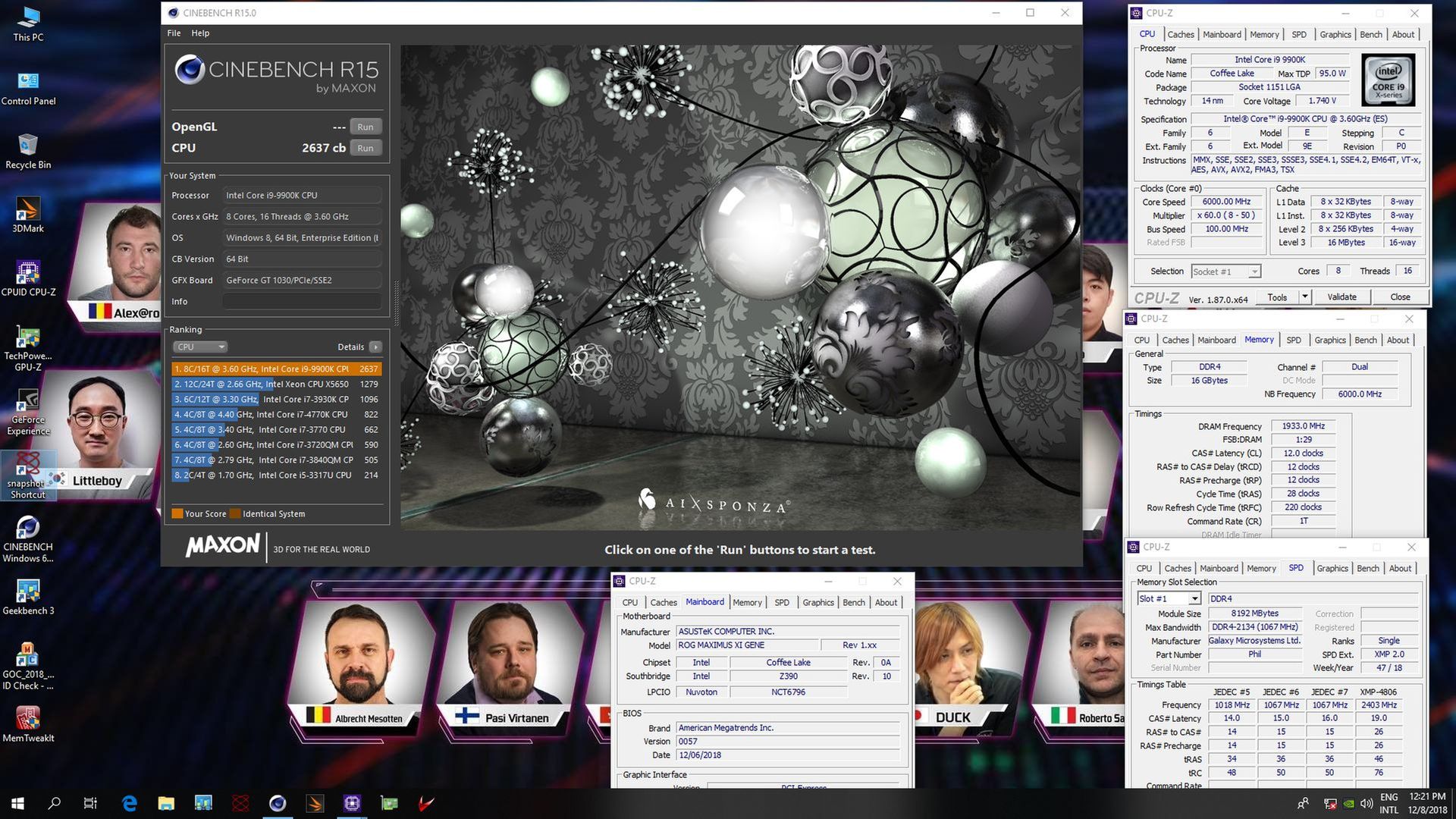Open taskbar Search magnifier
The width and height of the screenshot is (1456, 819).
55,803
